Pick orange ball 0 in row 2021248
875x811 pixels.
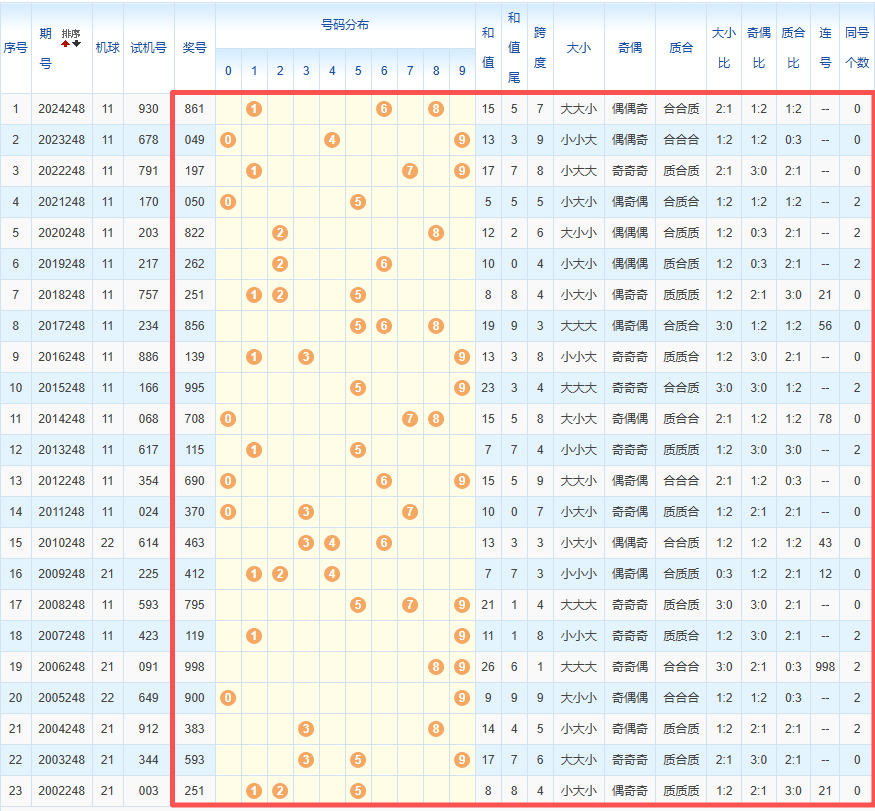[228, 201]
